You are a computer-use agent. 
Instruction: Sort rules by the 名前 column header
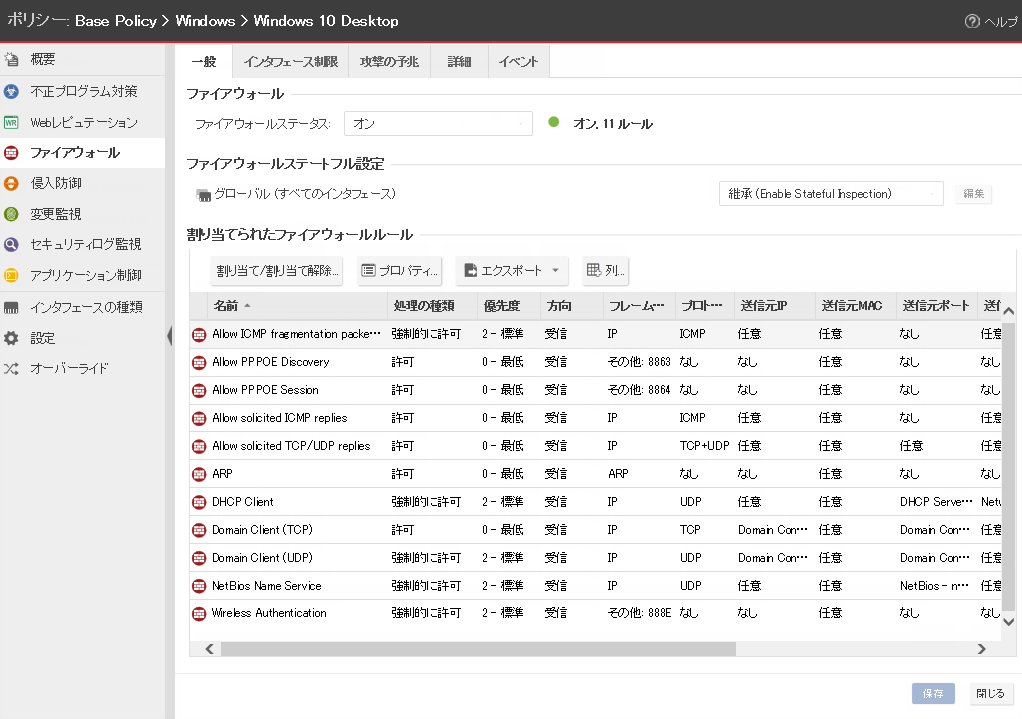coord(226,305)
